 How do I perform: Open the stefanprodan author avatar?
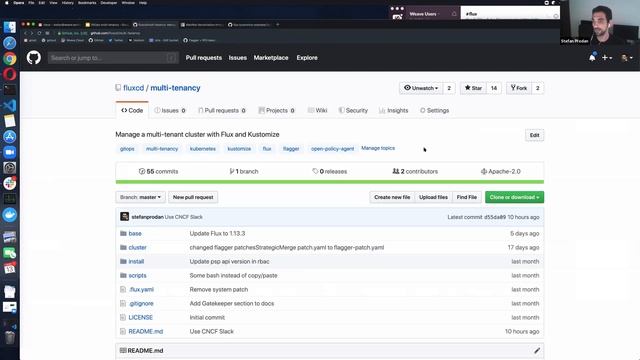point(124,217)
